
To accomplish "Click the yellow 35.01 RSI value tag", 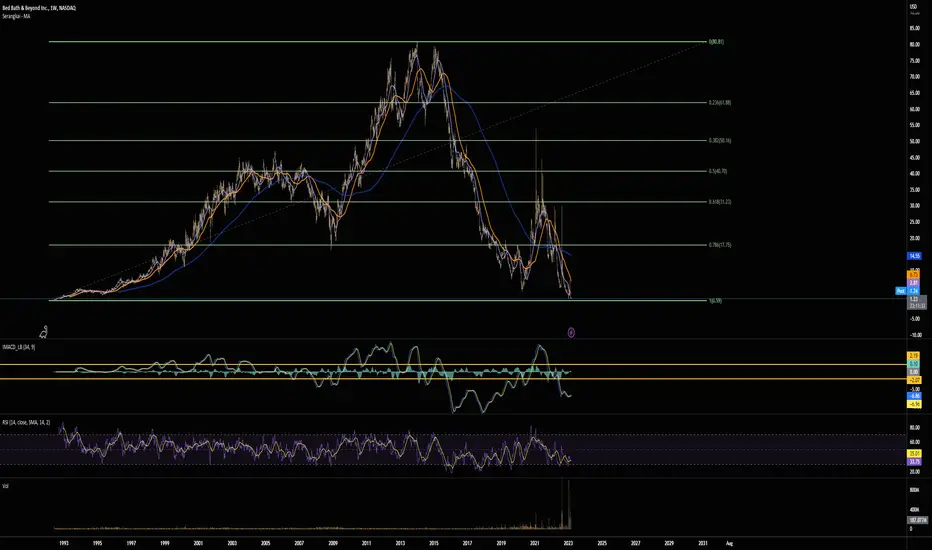I will click(x=914, y=453).
